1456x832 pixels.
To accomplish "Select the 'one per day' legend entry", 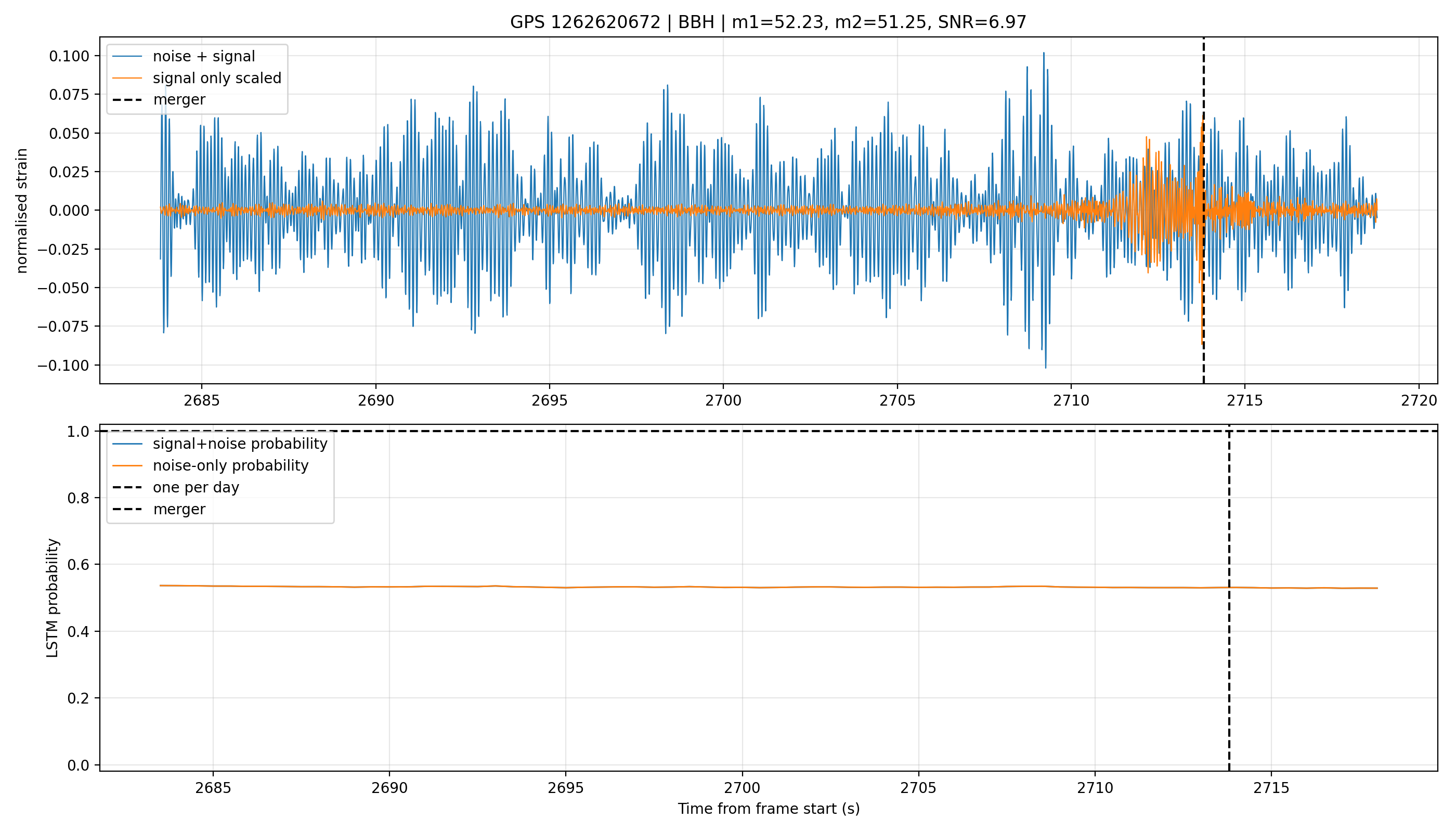I will pos(196,487).
